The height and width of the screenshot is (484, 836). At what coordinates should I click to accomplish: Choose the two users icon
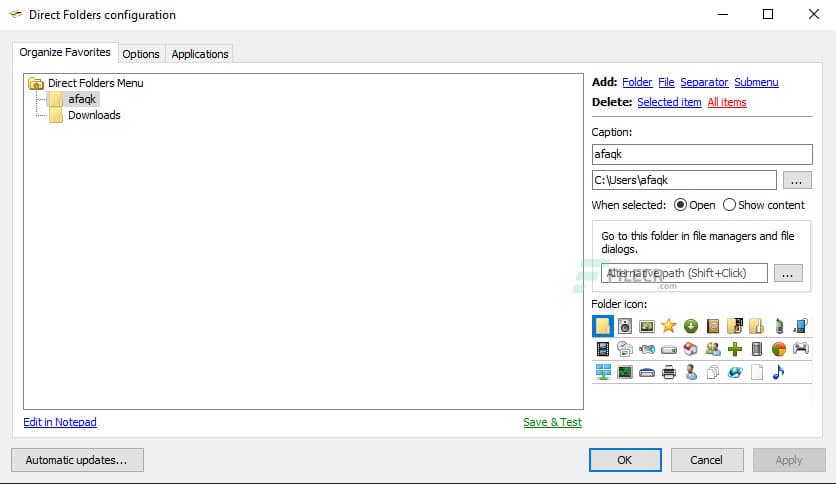[713, 349]
